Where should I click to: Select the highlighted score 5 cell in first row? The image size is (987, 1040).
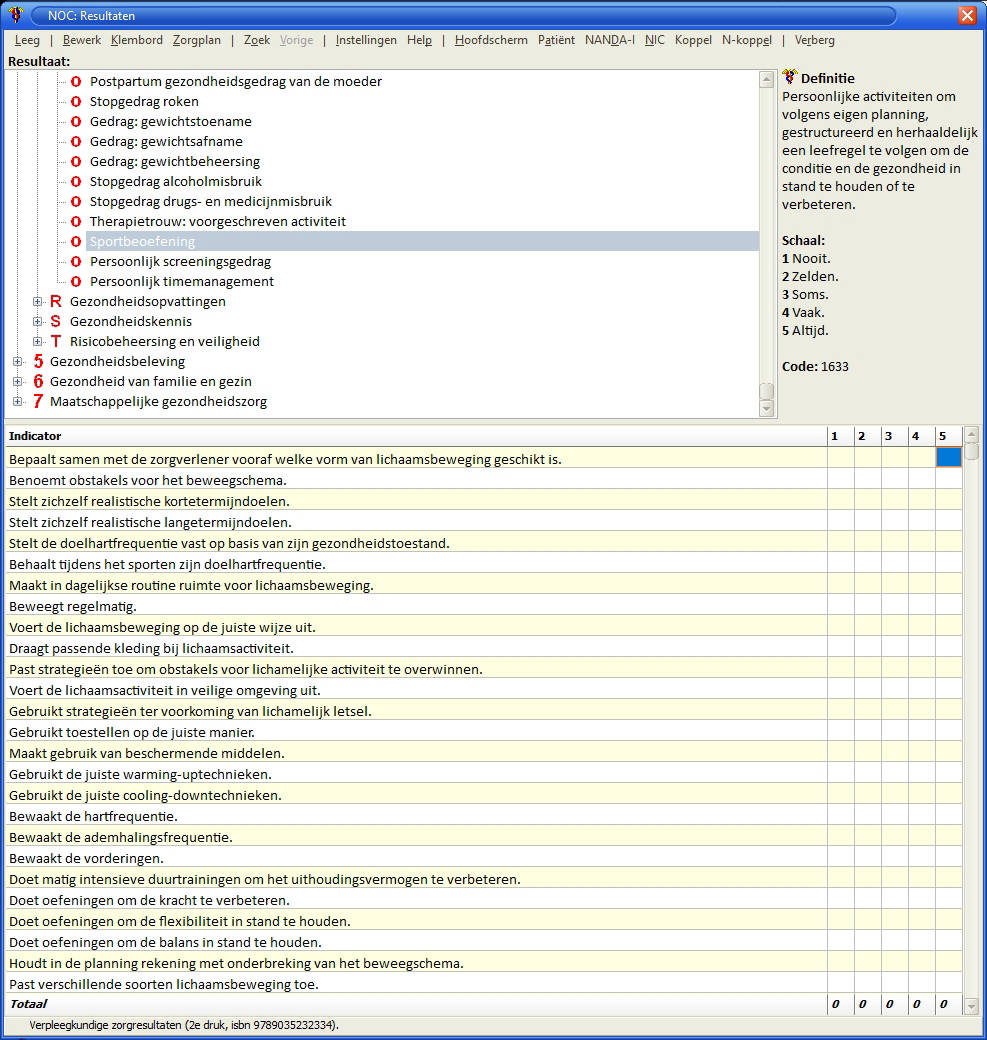point(948,458)
